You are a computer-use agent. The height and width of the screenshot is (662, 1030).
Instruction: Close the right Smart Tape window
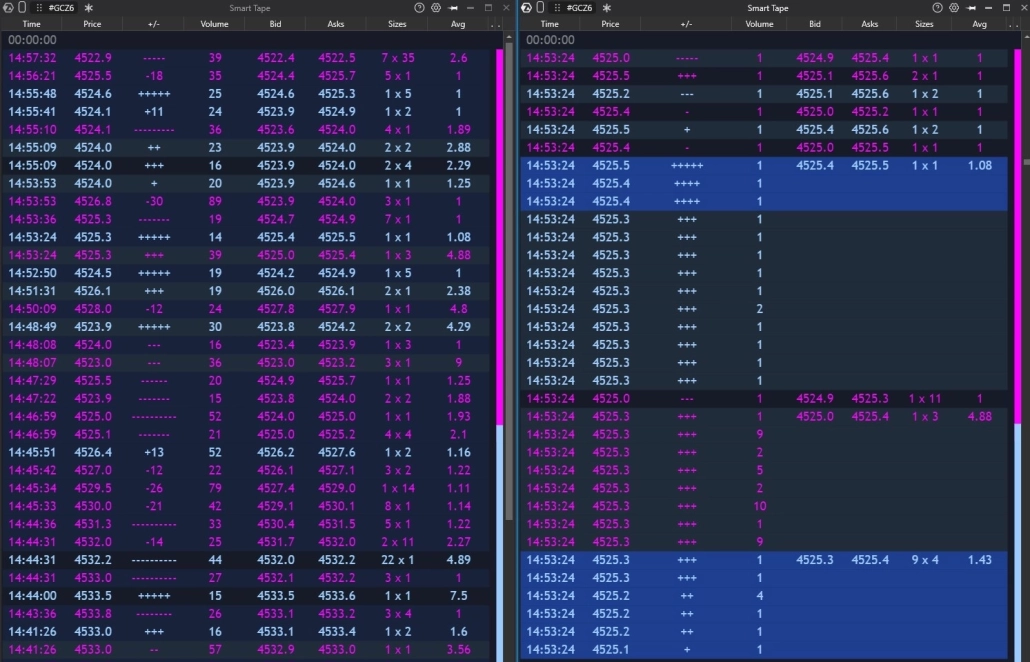[1023, 8]
